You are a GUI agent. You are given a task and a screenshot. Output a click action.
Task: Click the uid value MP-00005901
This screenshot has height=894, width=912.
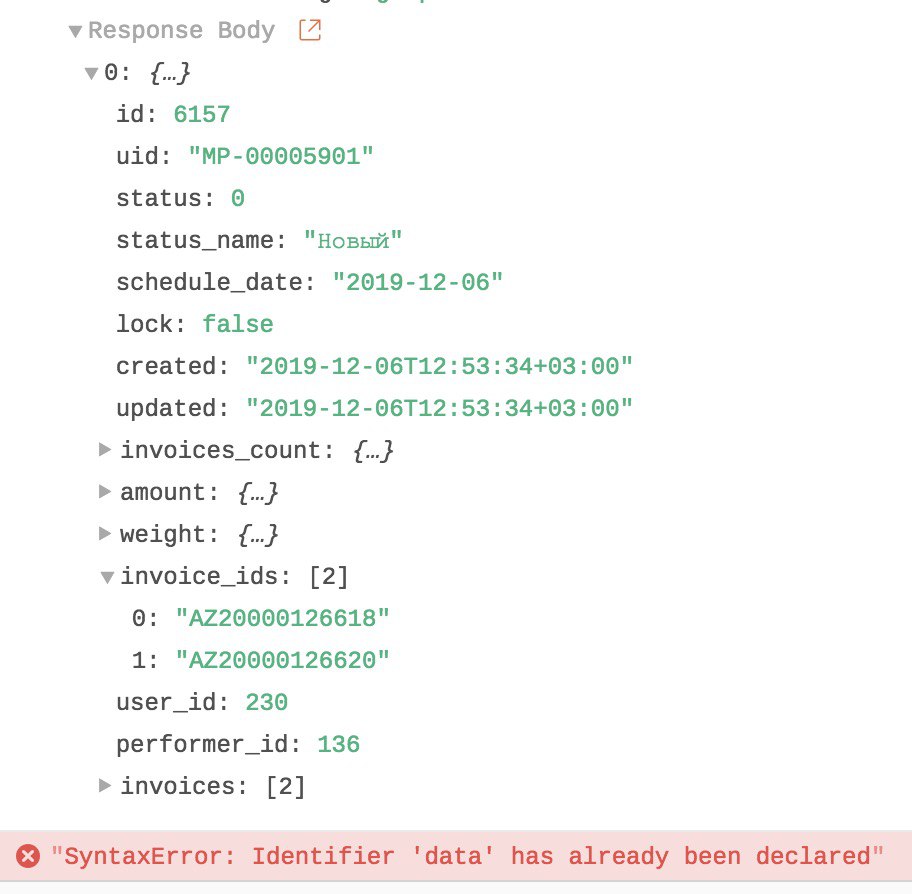281,157
